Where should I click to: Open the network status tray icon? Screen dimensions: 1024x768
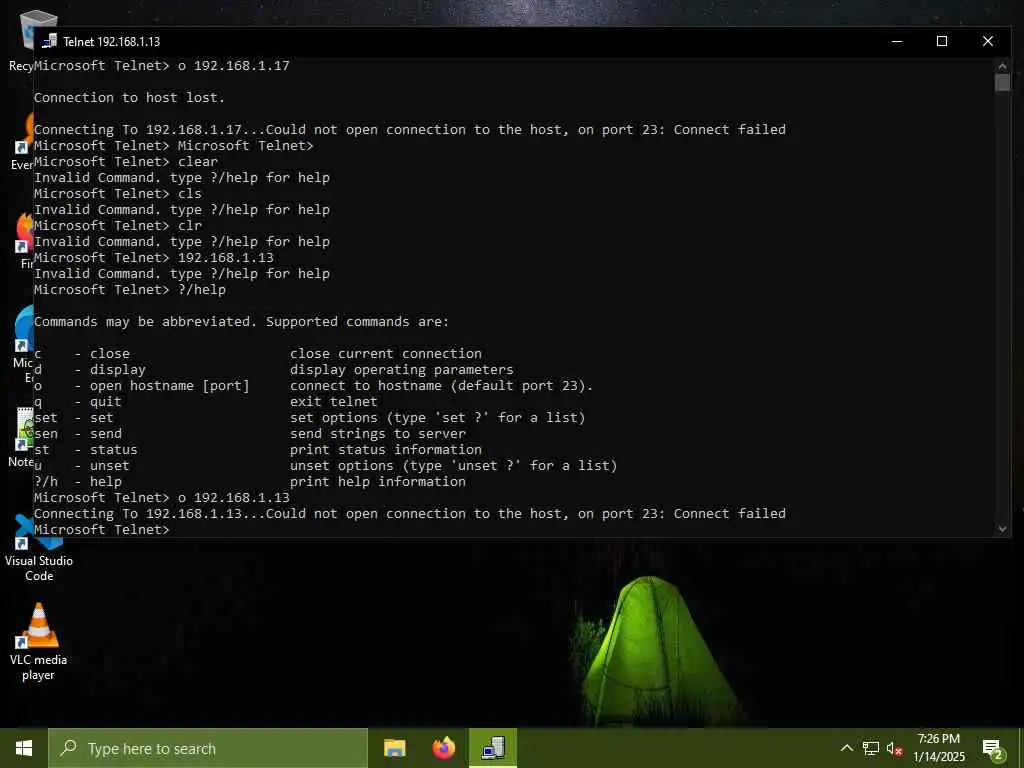point(871,748)
